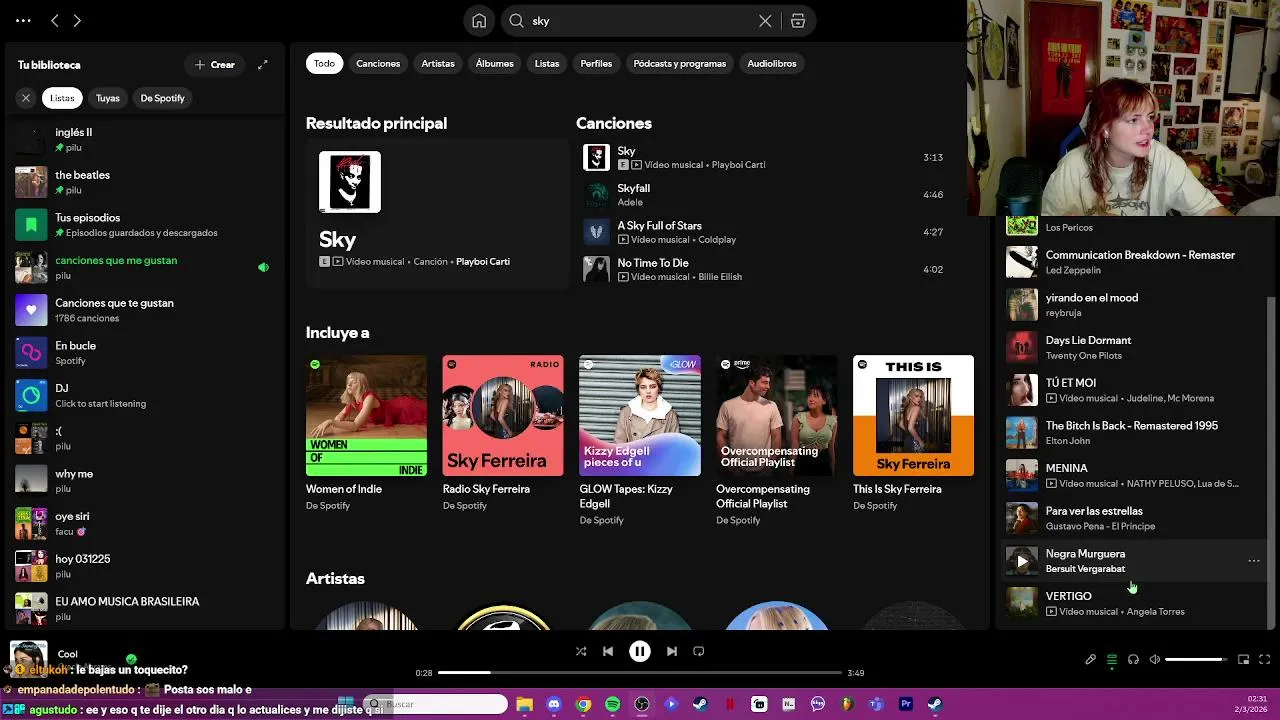Open more options for Negra Murguera
Viewport: 1280px width, 720px height.
click(x=1254, y=561)
